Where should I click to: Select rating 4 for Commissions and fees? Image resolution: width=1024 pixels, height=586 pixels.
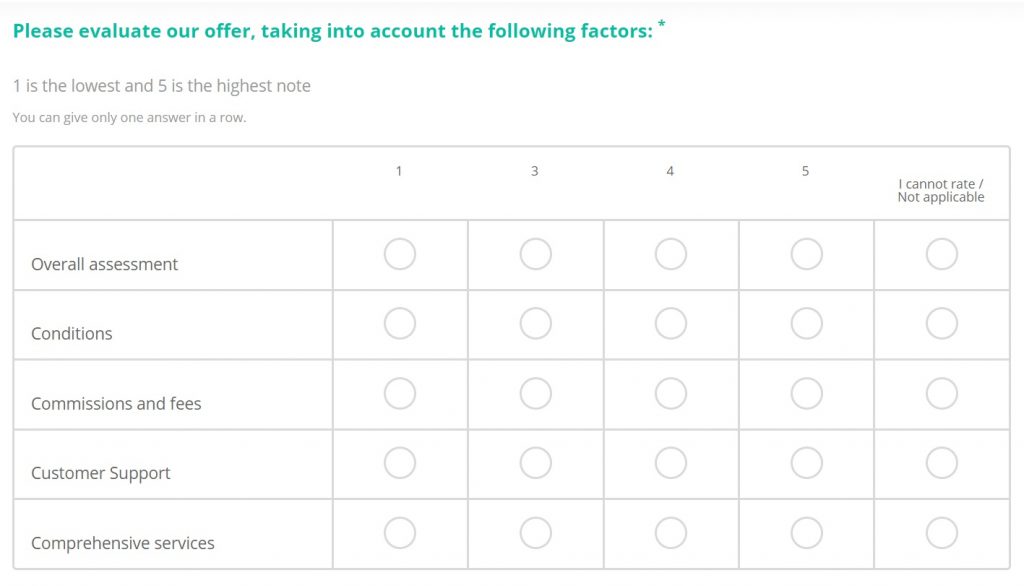tap(671, 393)
